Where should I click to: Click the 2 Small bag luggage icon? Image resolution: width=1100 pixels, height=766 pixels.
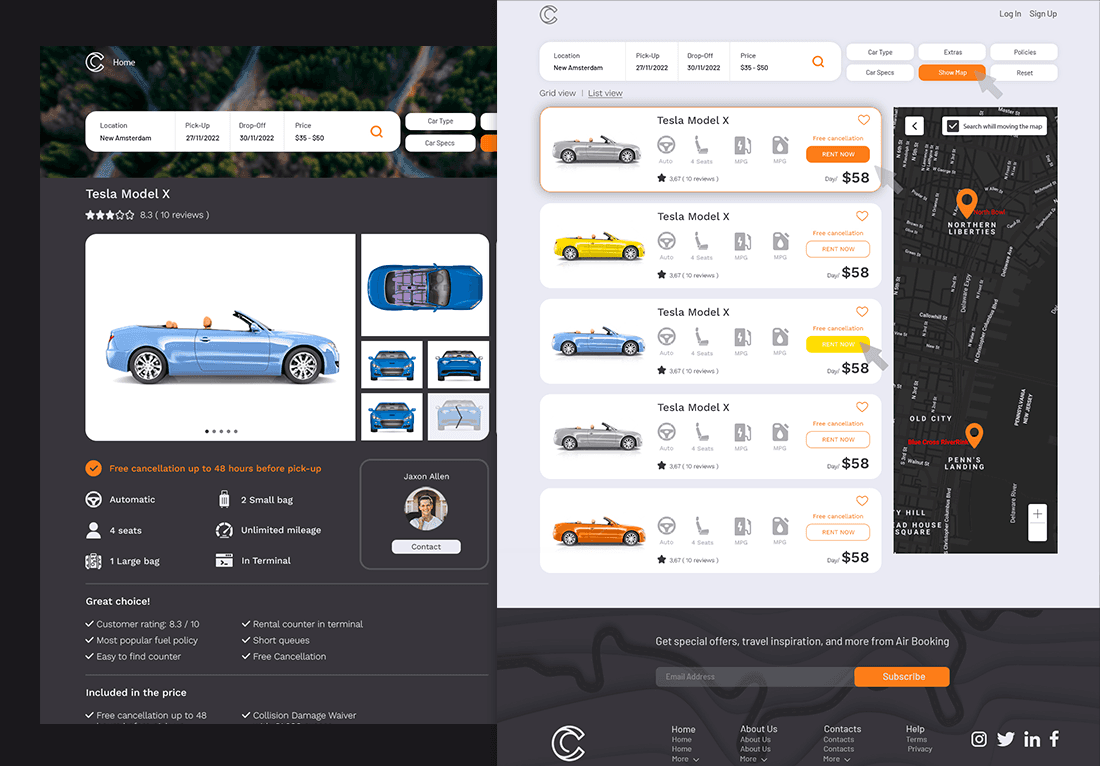coord(224,499)
